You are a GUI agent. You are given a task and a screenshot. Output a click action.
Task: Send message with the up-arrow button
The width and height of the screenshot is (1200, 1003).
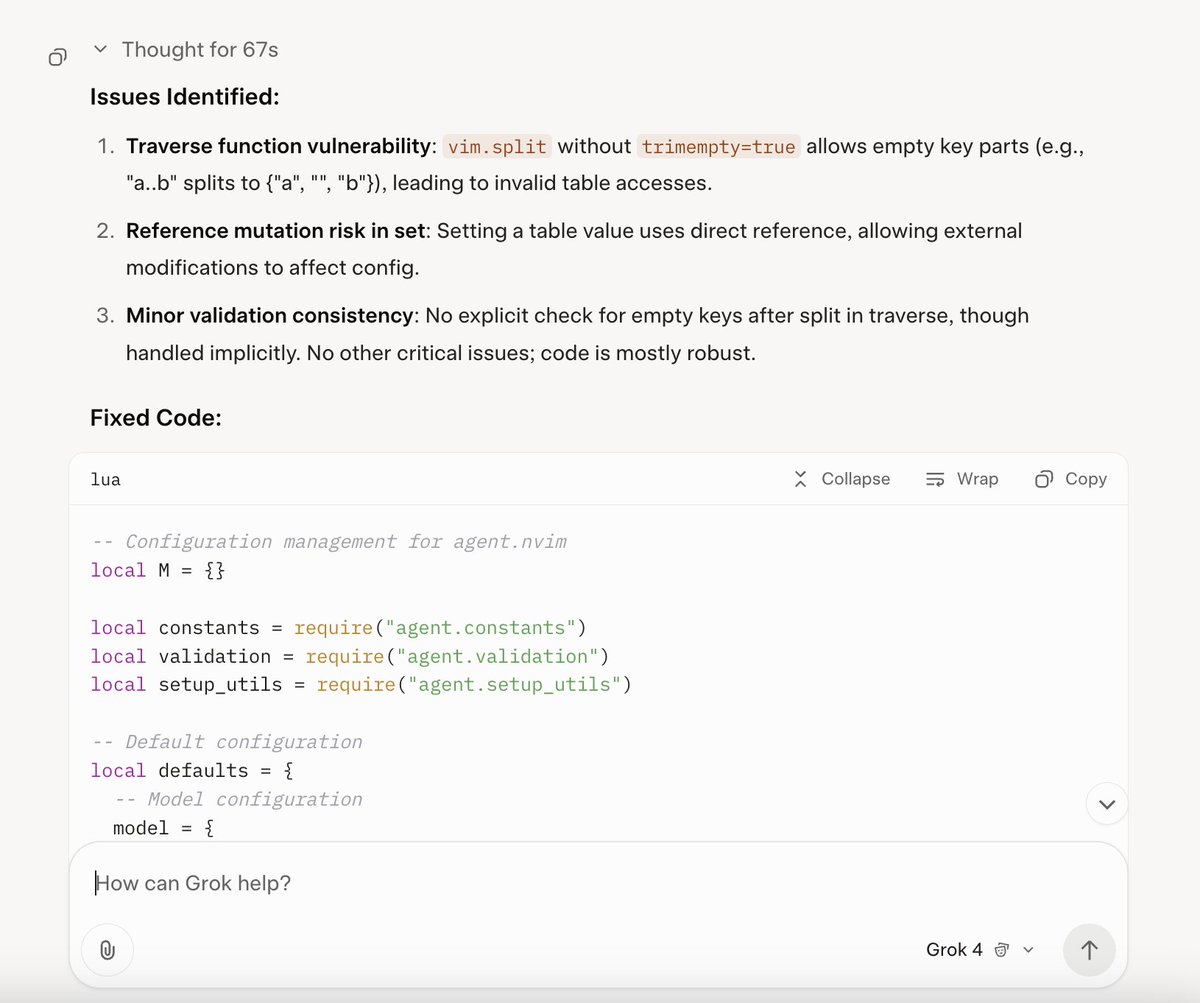[x=1090, y=950]
